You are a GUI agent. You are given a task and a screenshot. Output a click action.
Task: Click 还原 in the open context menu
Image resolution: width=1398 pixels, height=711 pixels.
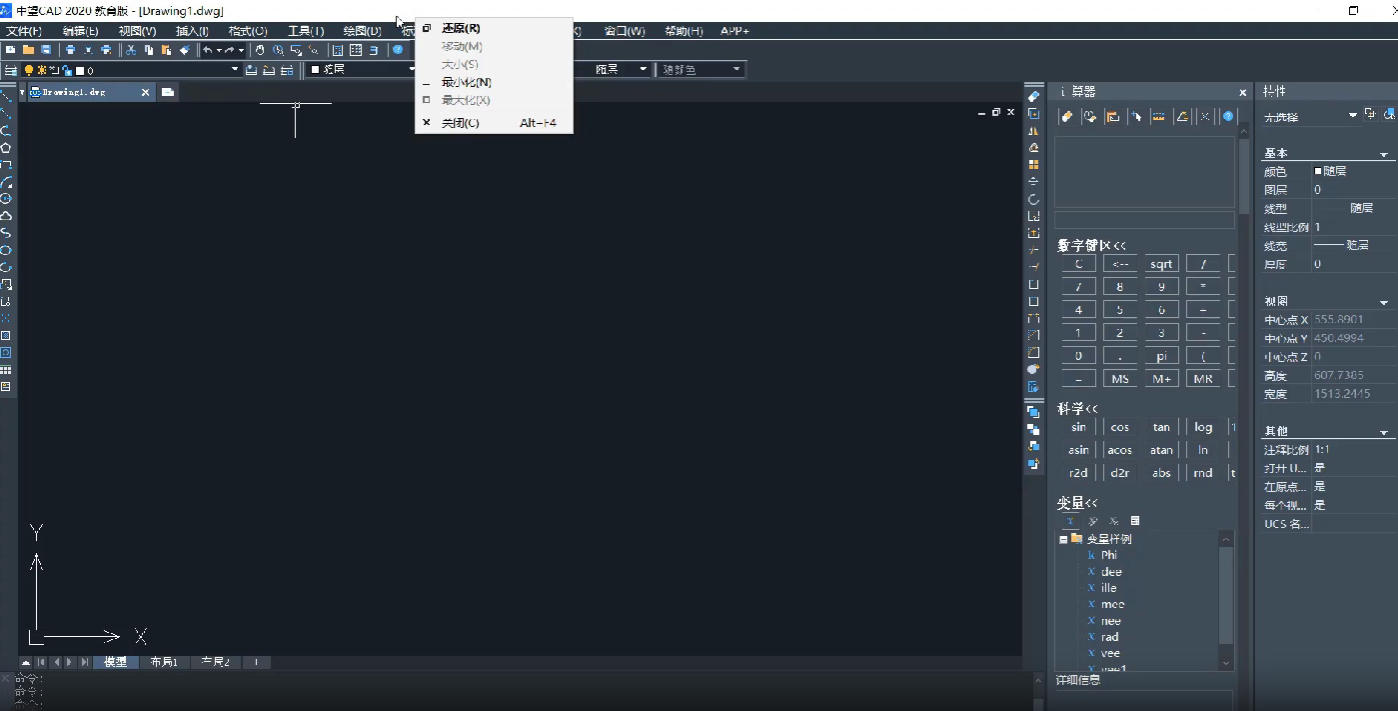coord(459,27)
